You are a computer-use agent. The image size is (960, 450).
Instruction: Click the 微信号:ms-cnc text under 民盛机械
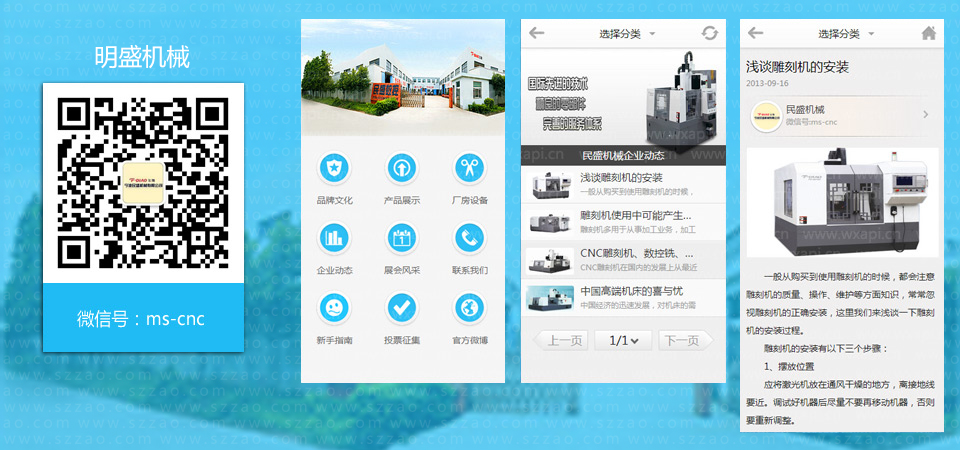point(811,122)
